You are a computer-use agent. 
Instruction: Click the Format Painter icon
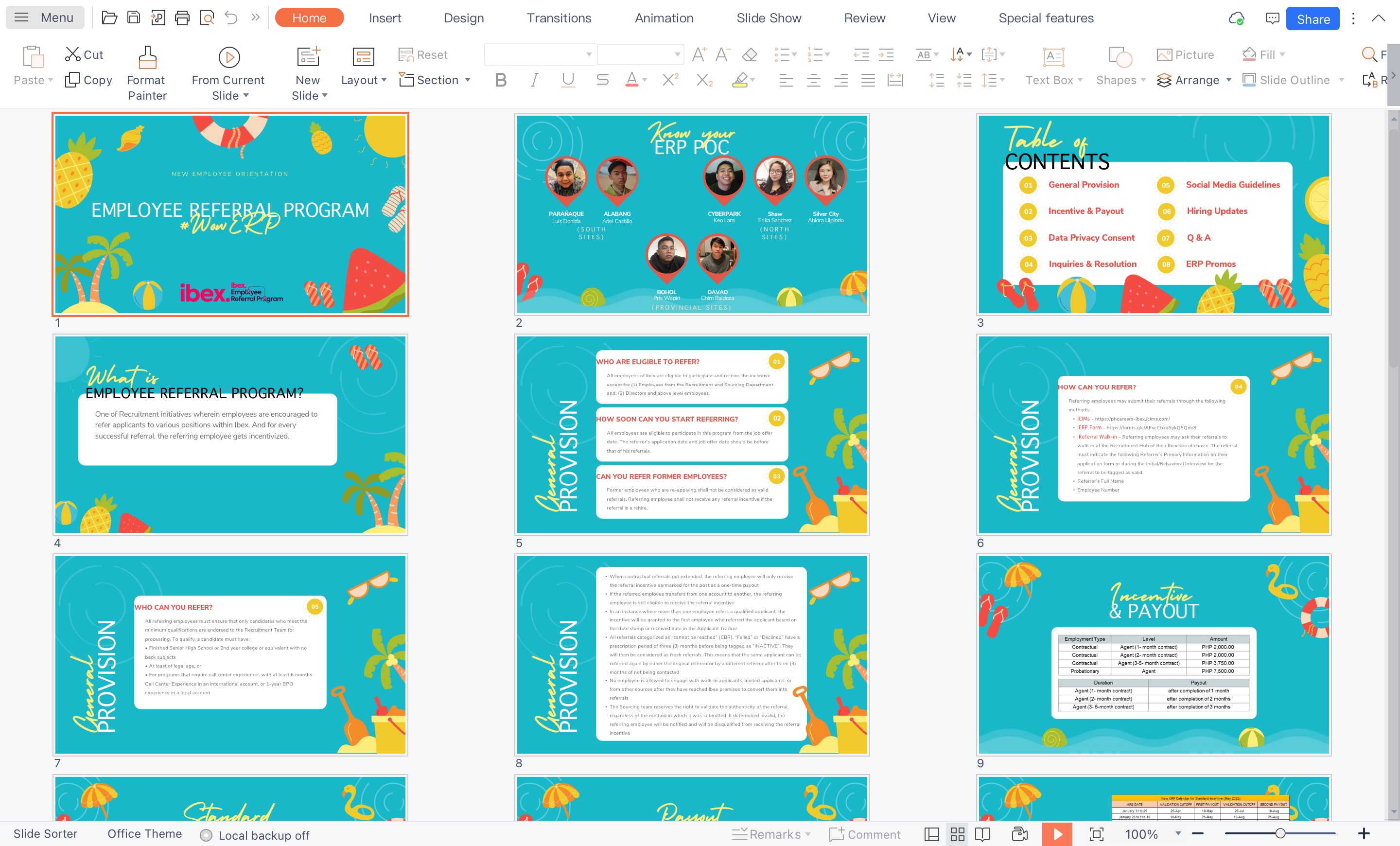pyautogui.click(x=147, y=57)
